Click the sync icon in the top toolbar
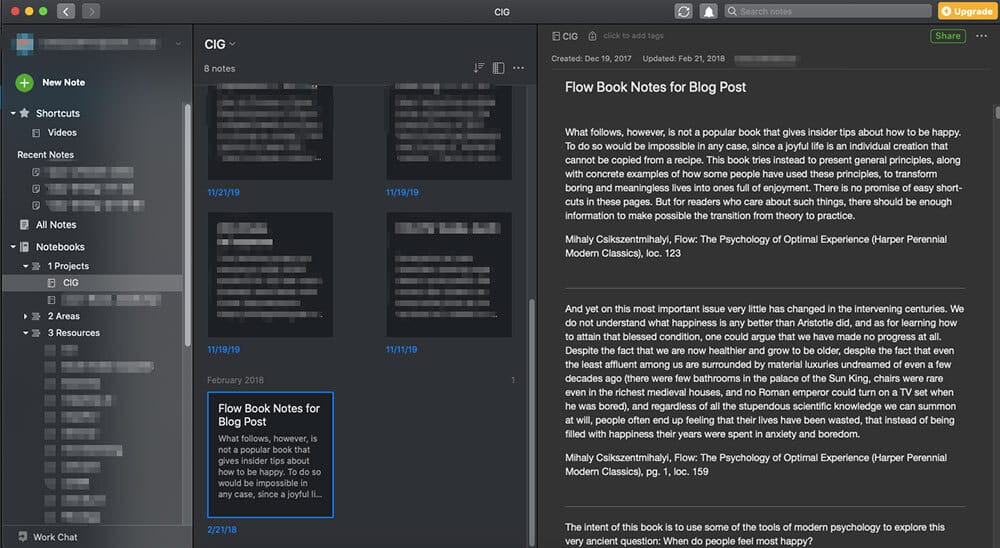 pyautogui.click(x=684, y=11)
